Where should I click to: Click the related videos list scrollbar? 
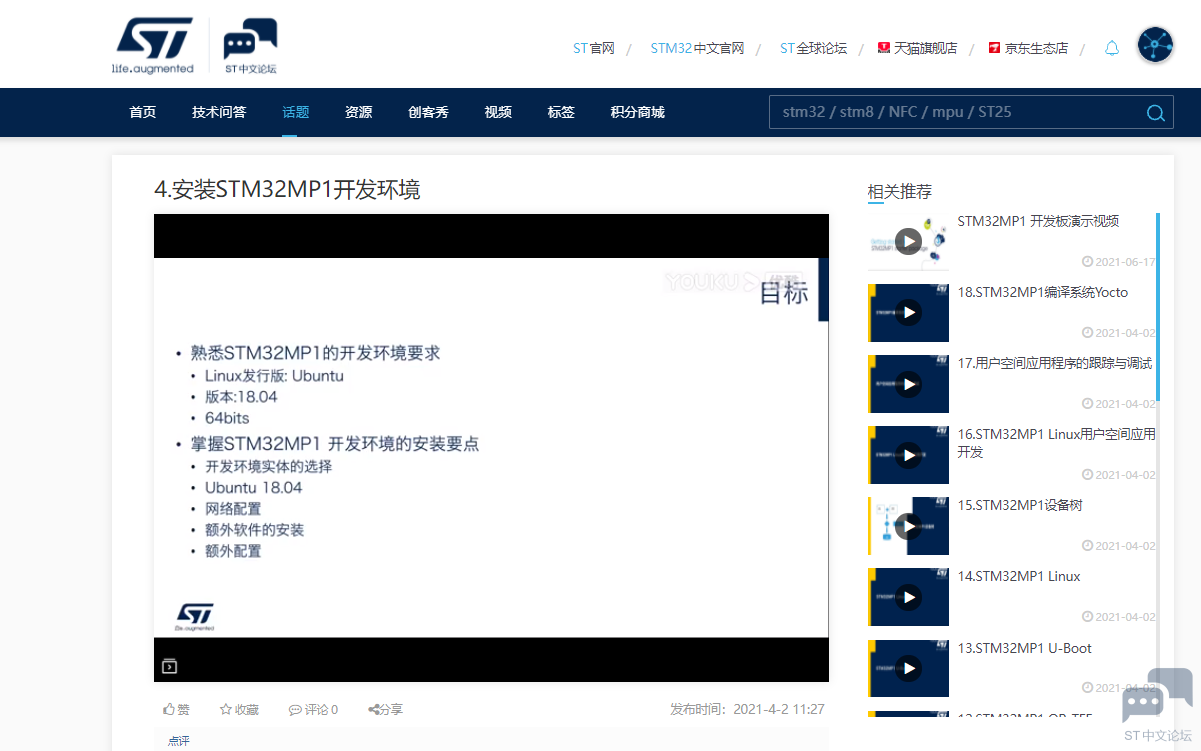coord(1158,306)
